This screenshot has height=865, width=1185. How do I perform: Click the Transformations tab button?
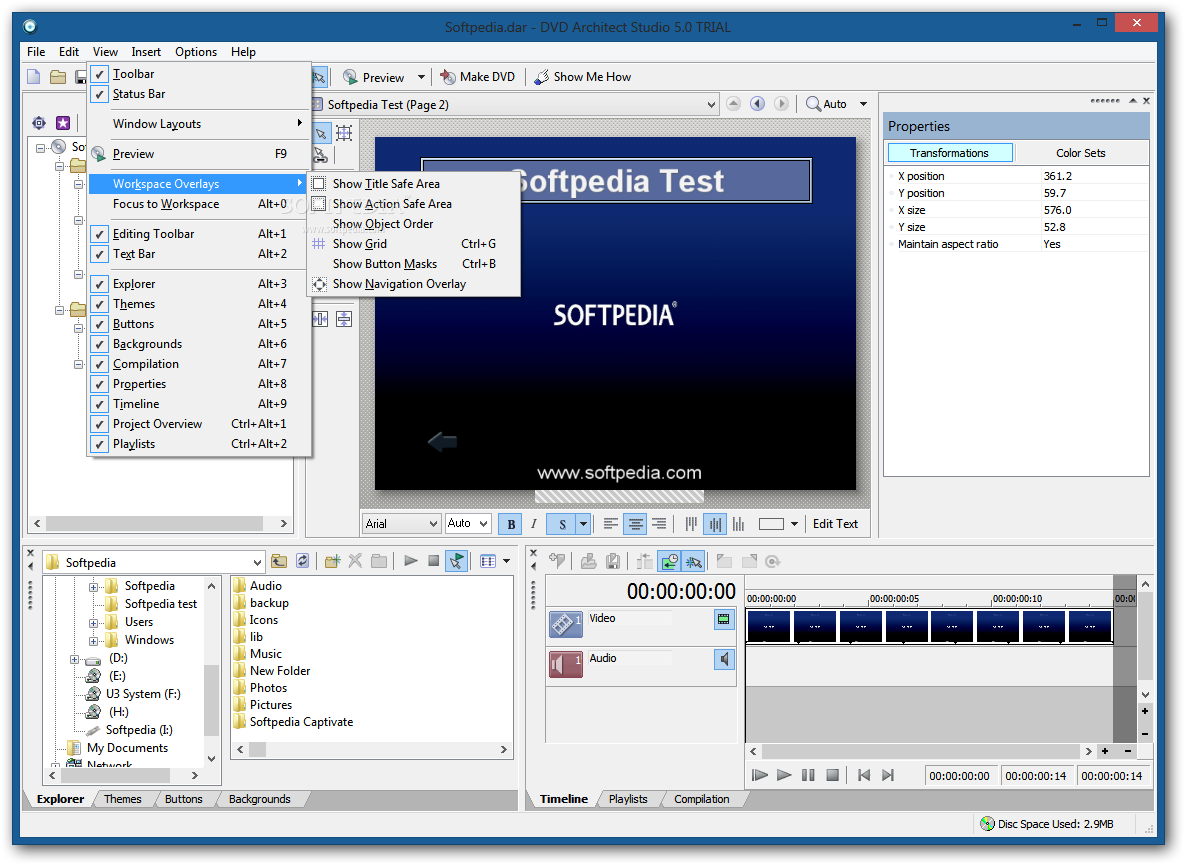click(950, 153)
